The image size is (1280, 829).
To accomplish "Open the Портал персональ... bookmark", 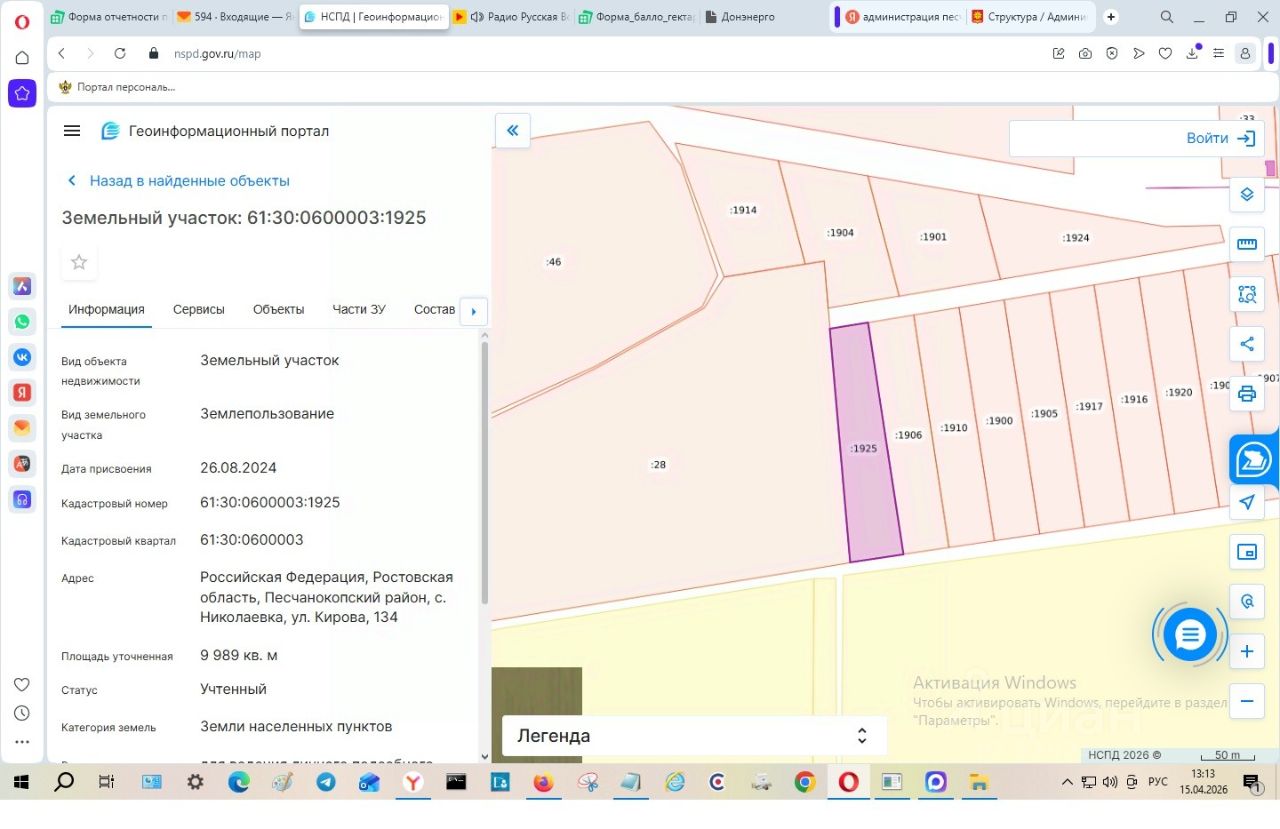I will coord(116,87).
